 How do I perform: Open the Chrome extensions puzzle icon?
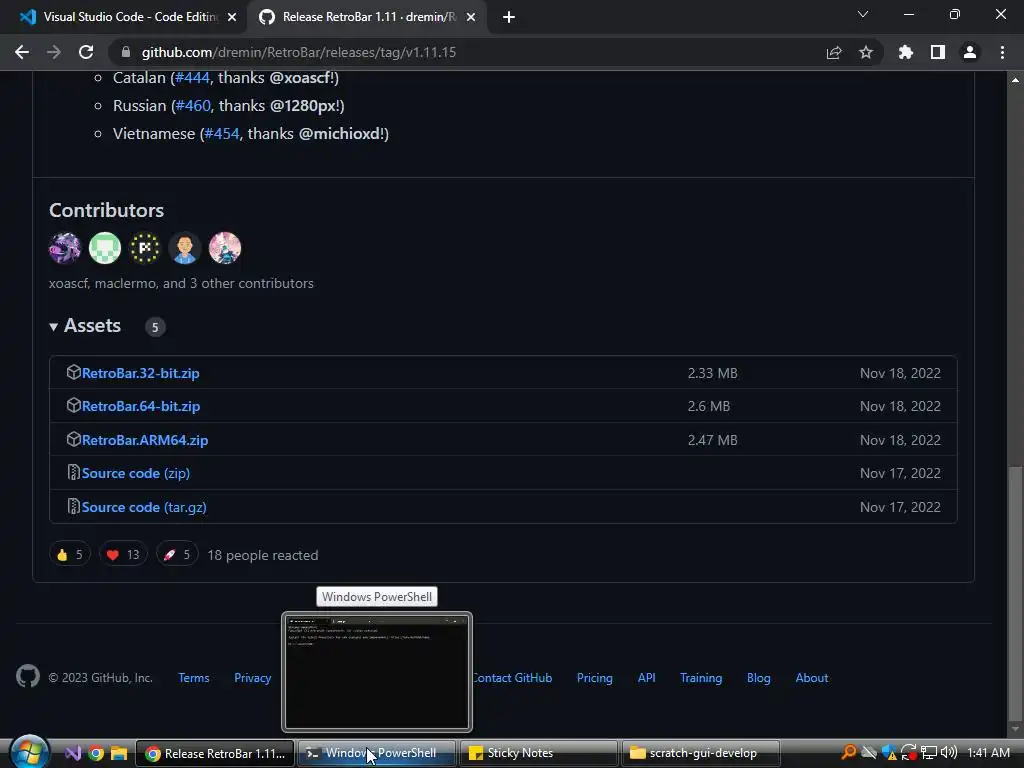coord(905,52)
